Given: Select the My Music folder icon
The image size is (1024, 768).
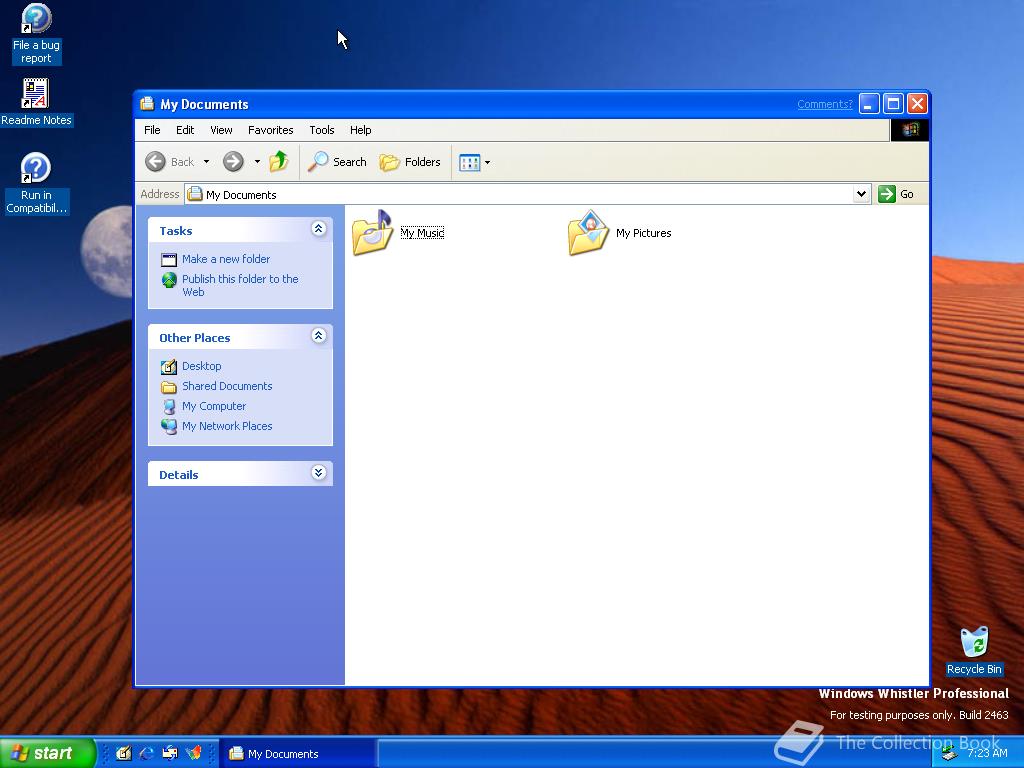Looking at the screenshot, I should [x=372, y=232].
